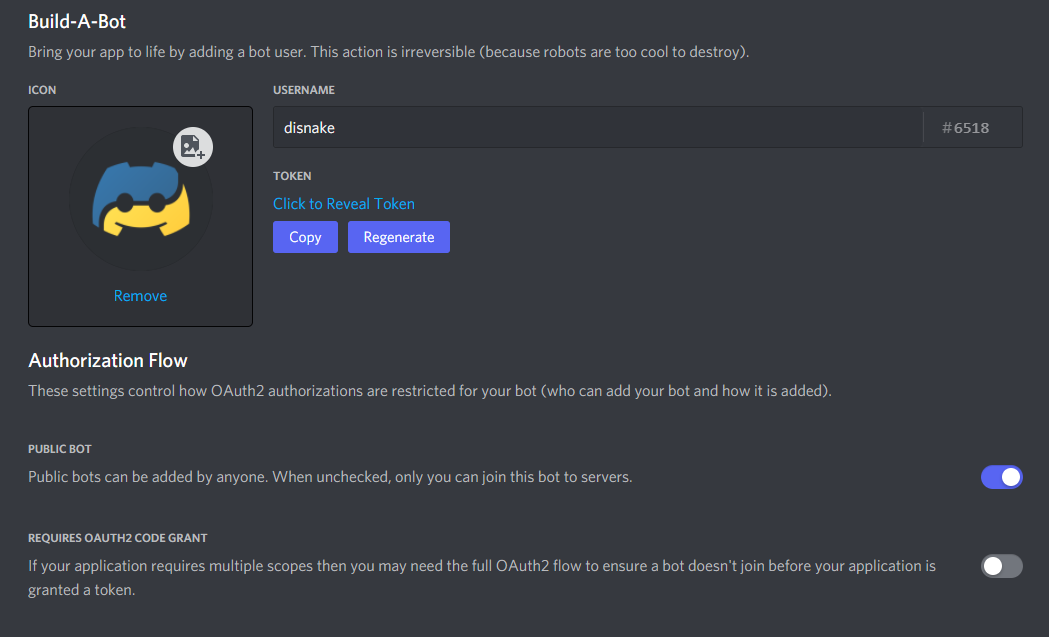Enable the Requires OAuth2 Code Grant toggle
Viewport: 1049px width, 637px height.
coord(1001,566)
